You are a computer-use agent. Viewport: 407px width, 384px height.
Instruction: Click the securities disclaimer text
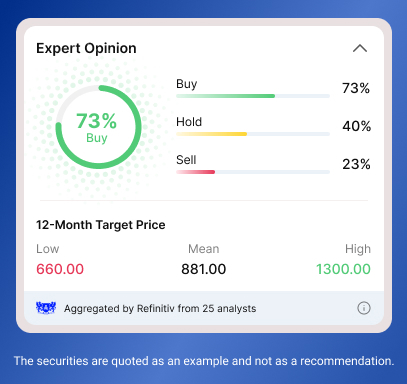click(x=204, y=361)
